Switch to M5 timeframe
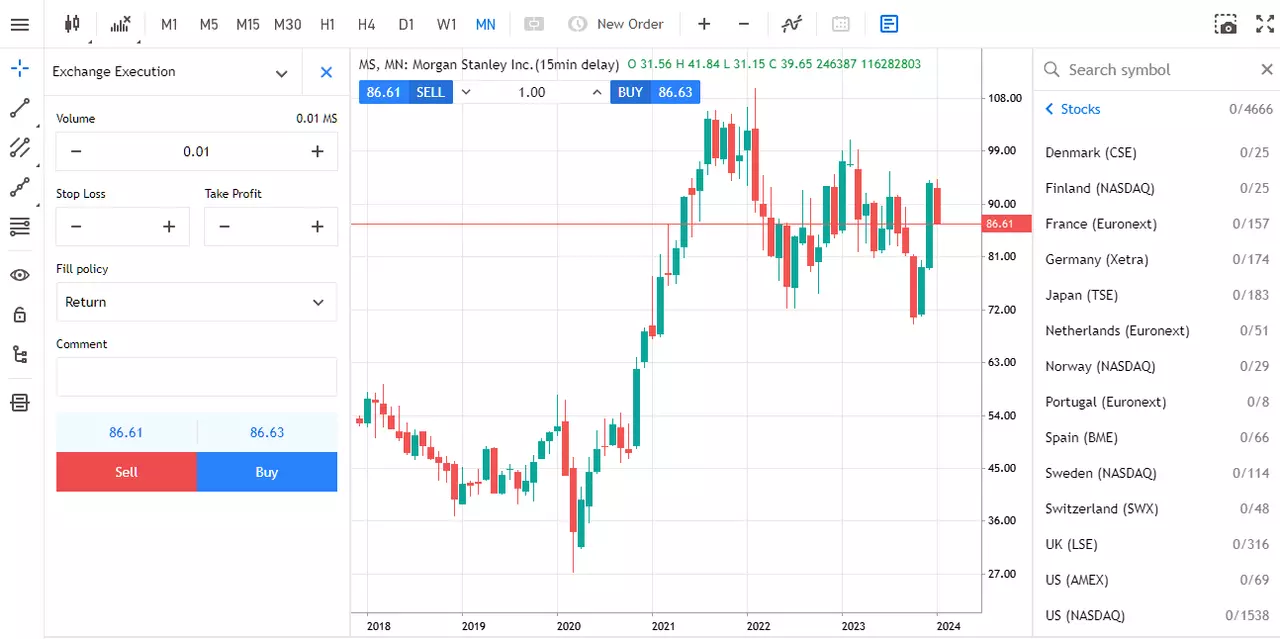Screen dimensions: 1280x639 pos(208,24)
